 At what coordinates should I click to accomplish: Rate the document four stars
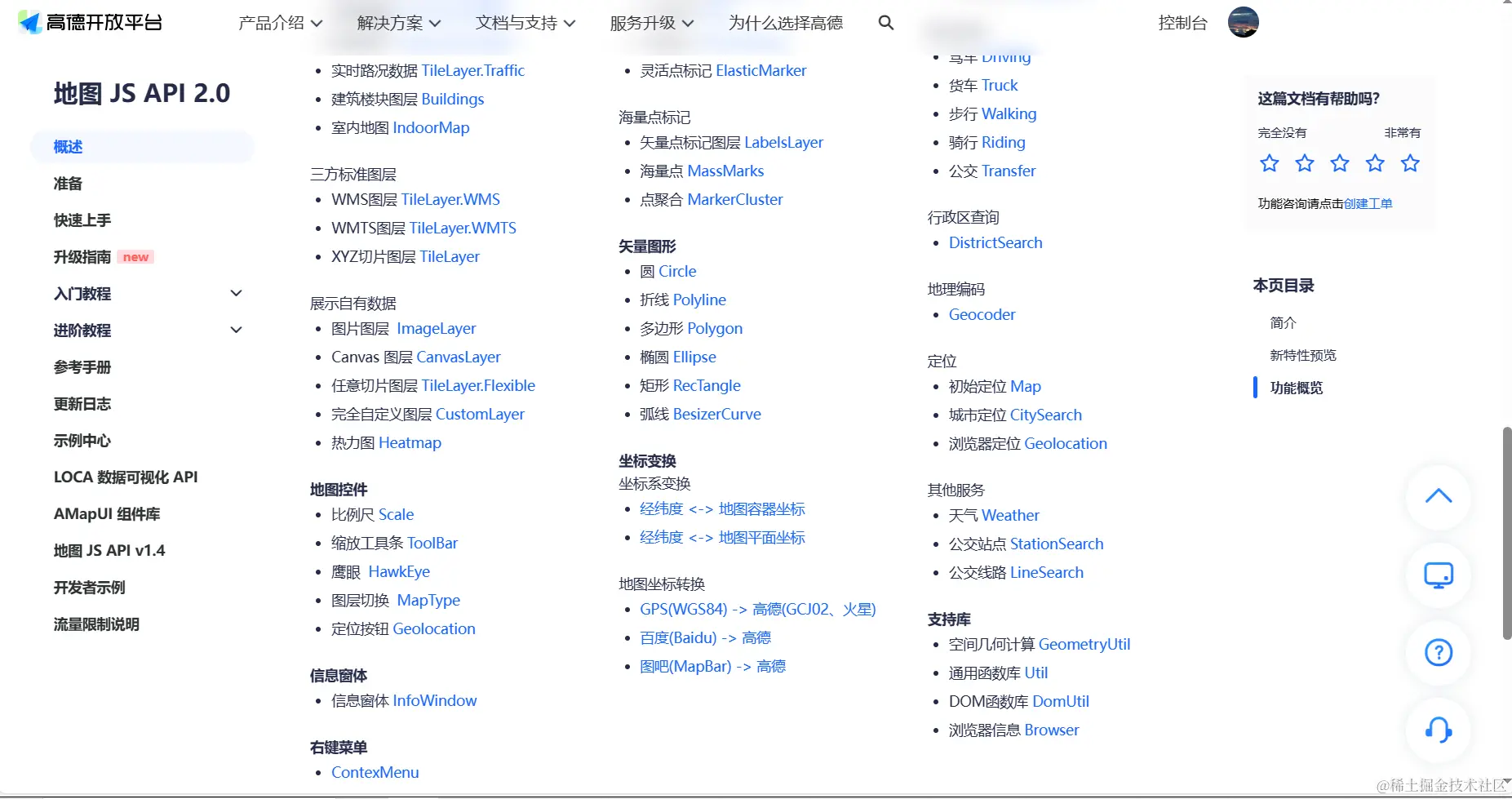click(x=1375, y=163)
